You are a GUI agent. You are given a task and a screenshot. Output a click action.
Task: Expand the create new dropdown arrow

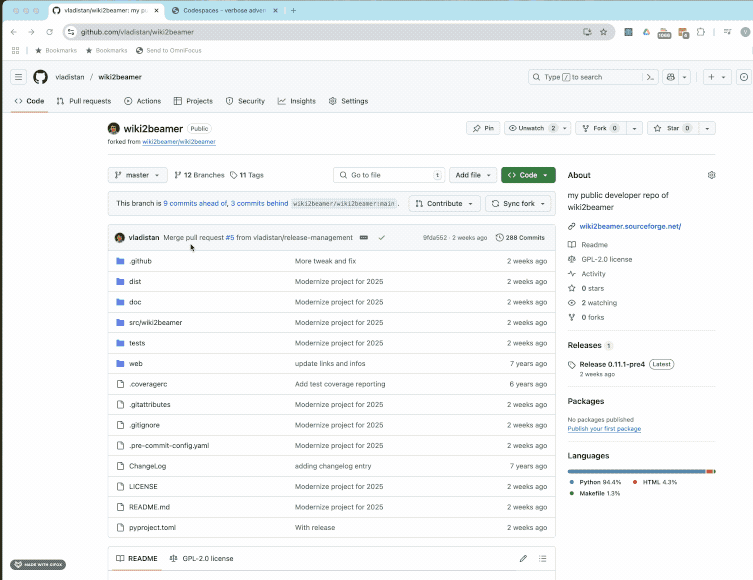(x=723, y=77)
